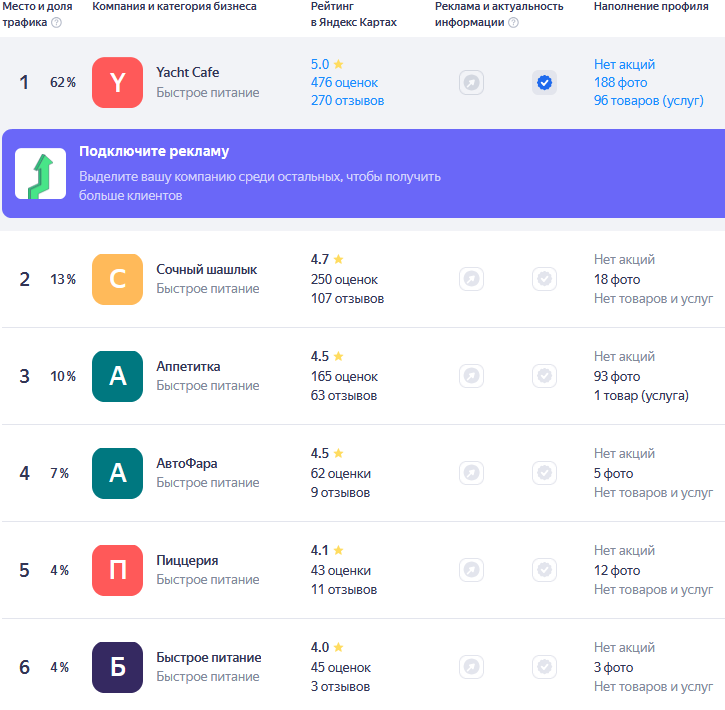The height and width of the screenshot is (710, 725).
Task: Click '9 отзывов' text
Action: click(x=340, y=493)
